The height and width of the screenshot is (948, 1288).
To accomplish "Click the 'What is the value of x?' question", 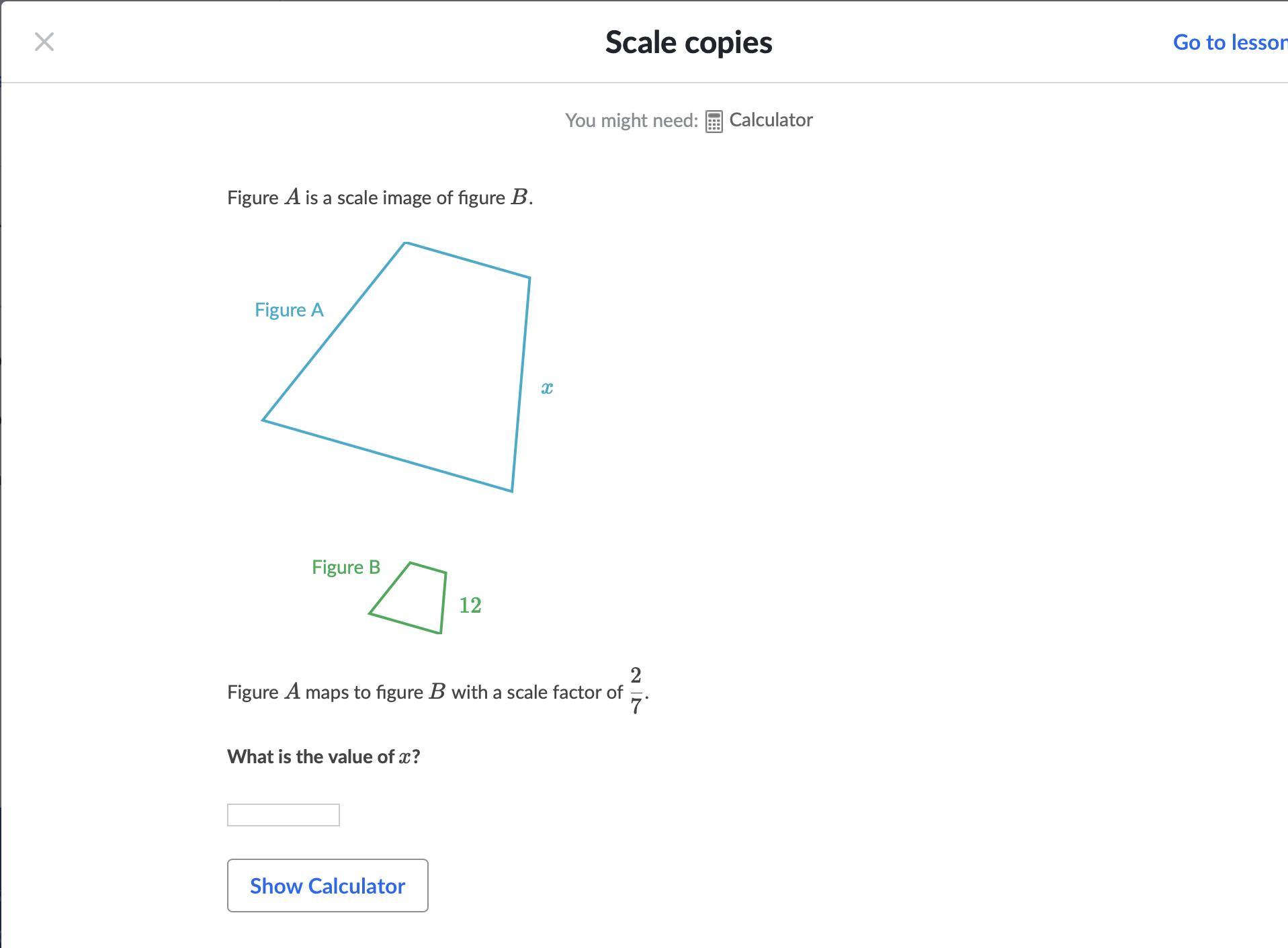I will [x=323, y=757].
